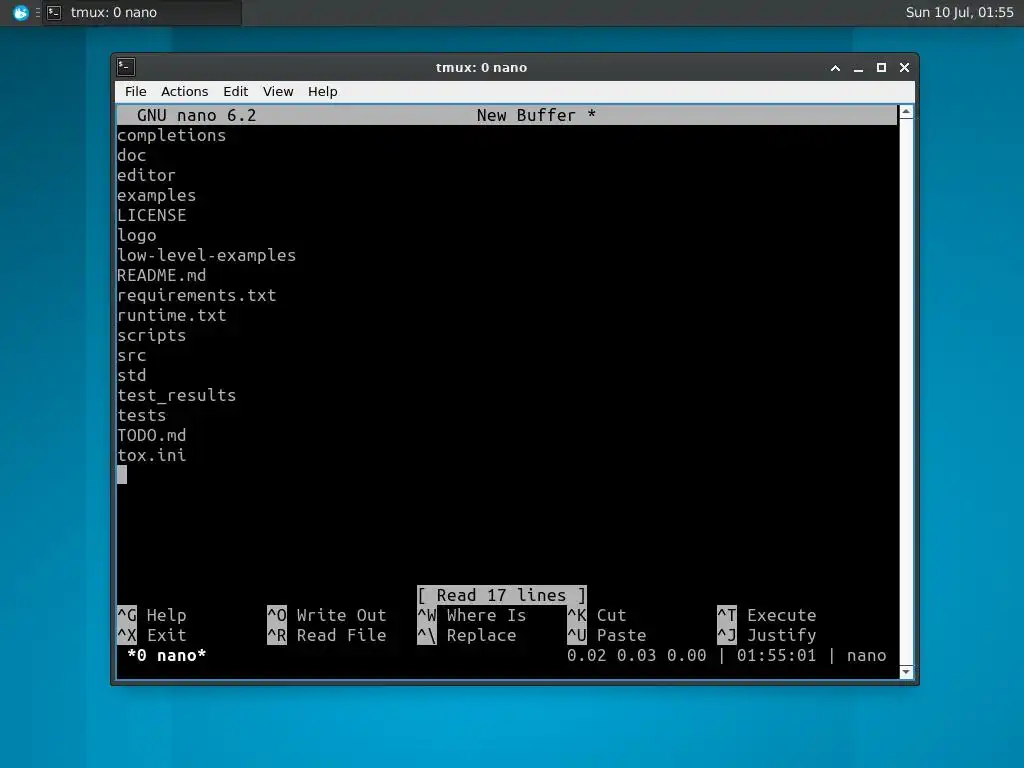Image resolution: width=1024 pixels, height=768 pixels.
Task: Select the tmux: 0 nano taskbar entry
Action: pos(142,12)
